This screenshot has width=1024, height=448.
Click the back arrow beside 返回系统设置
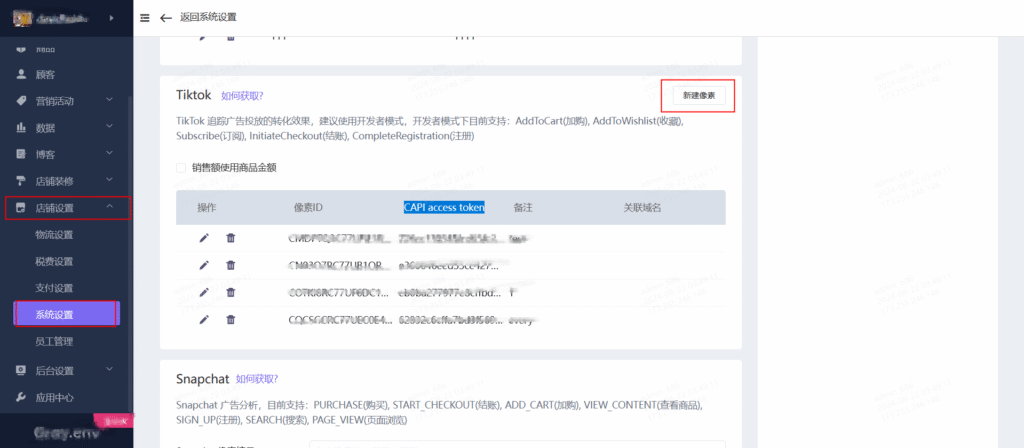(166, 18)
